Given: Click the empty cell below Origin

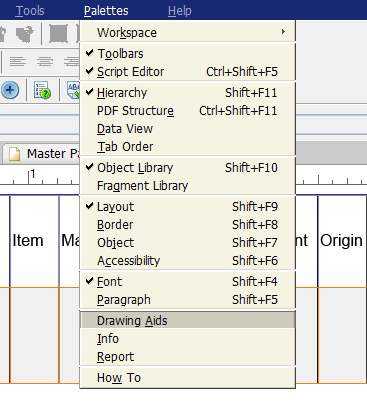Looking at the screenshot, I should (x=342, y=335).
